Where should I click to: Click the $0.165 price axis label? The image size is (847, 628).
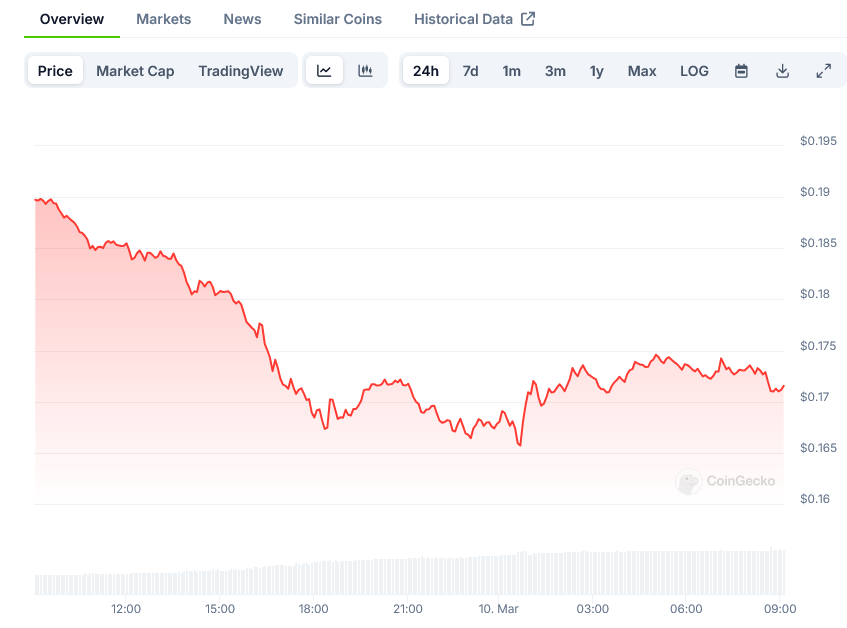pos(818,448)
